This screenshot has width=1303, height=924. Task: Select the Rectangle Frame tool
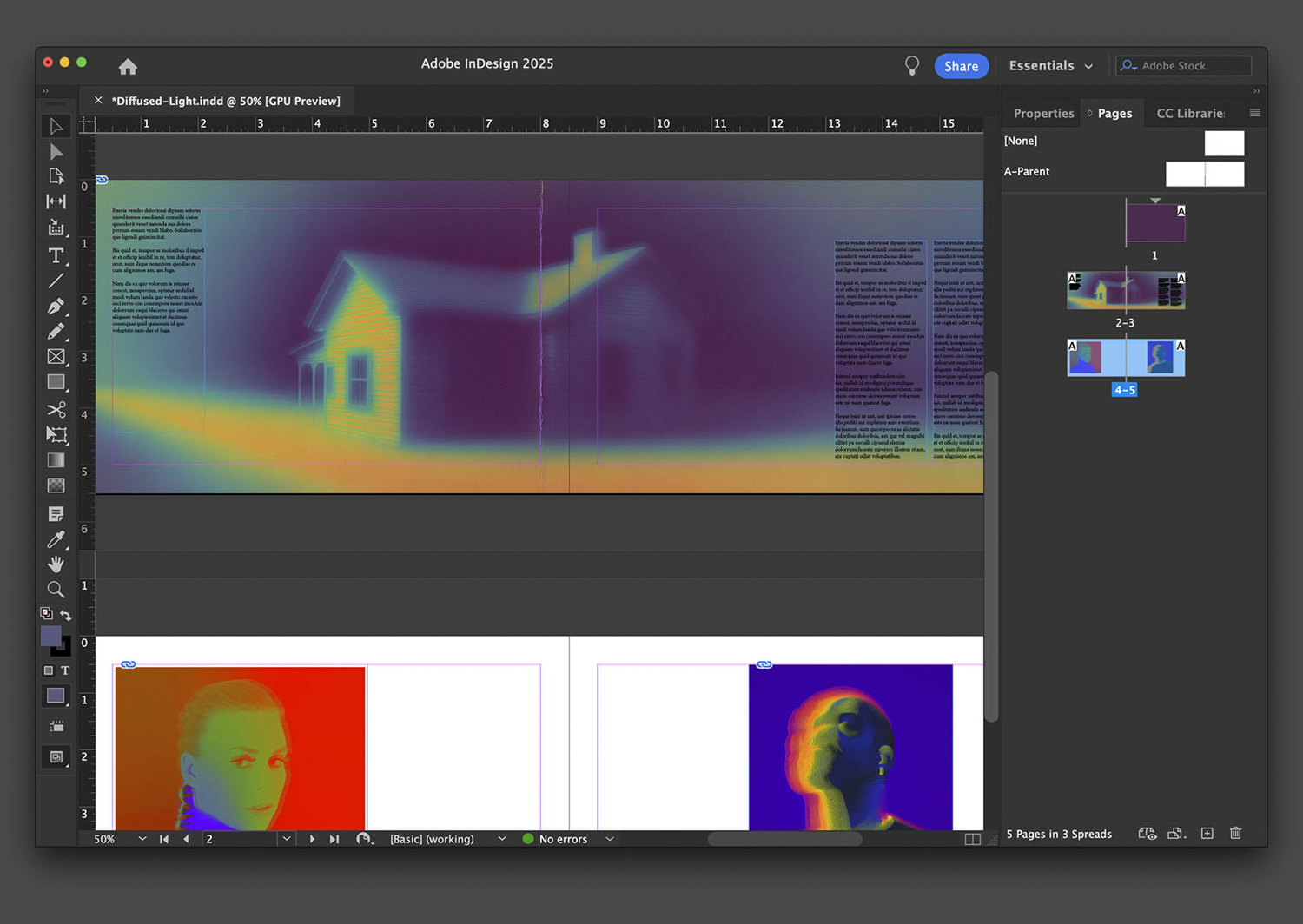[56, 357]
